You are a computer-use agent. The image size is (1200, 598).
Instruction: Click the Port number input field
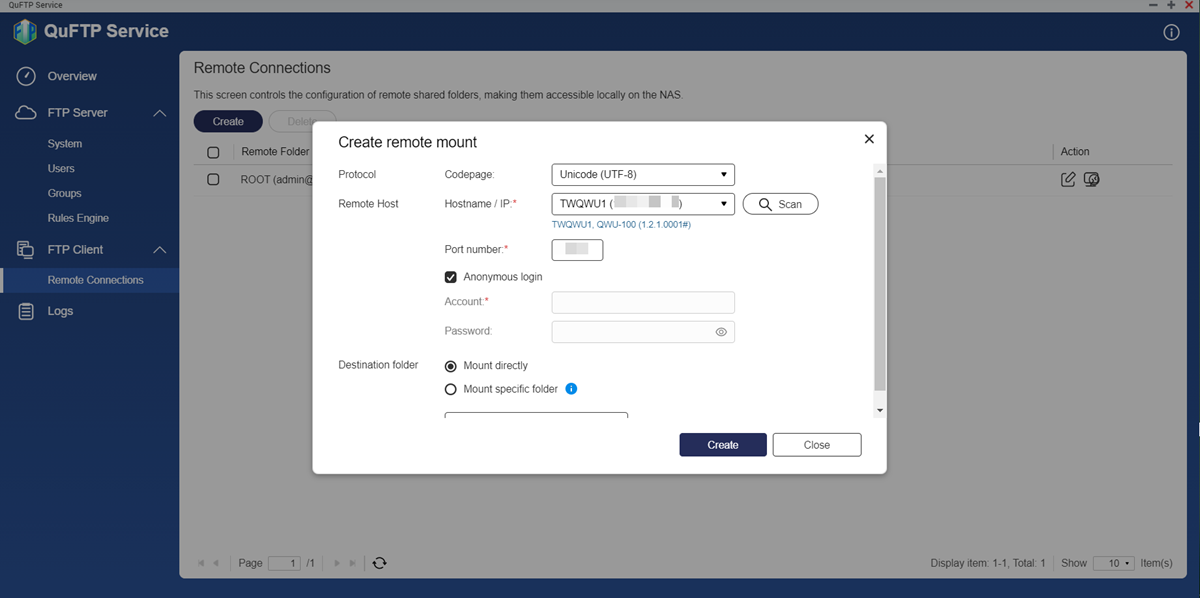point(577,249)
